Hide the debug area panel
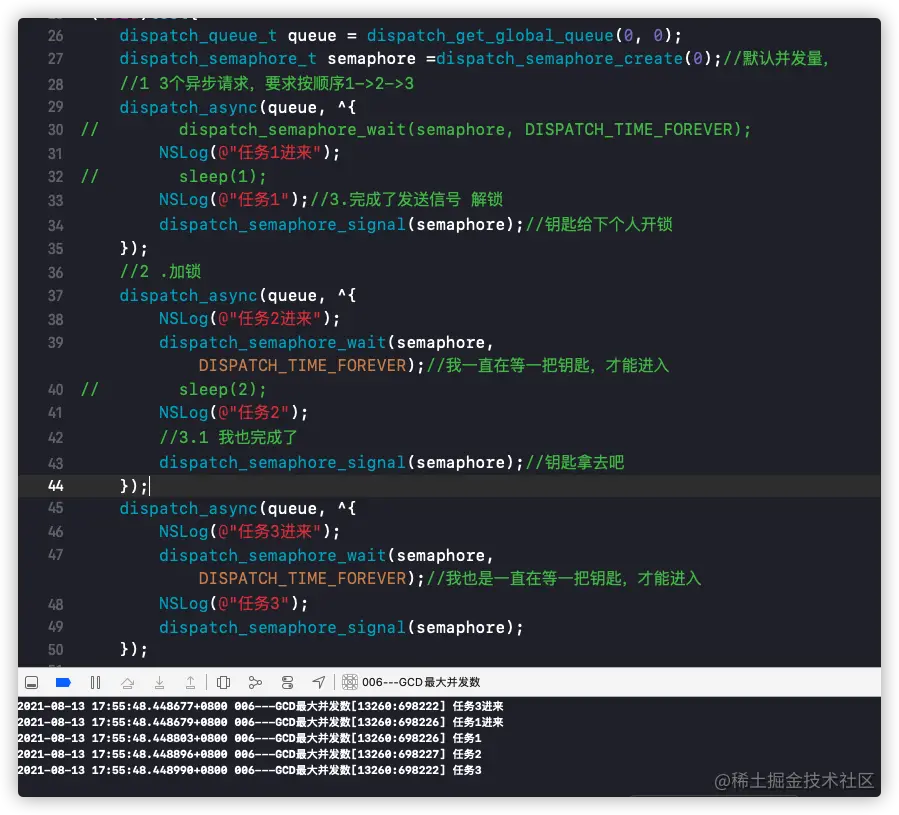This screenshot has width=899, height=815. (x=32, y=683)
